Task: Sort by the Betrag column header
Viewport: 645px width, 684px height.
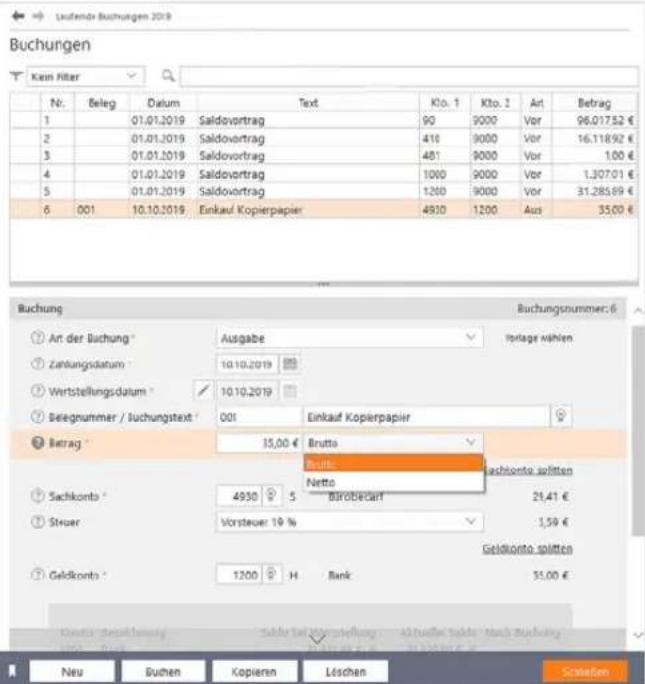Action: 594,103
